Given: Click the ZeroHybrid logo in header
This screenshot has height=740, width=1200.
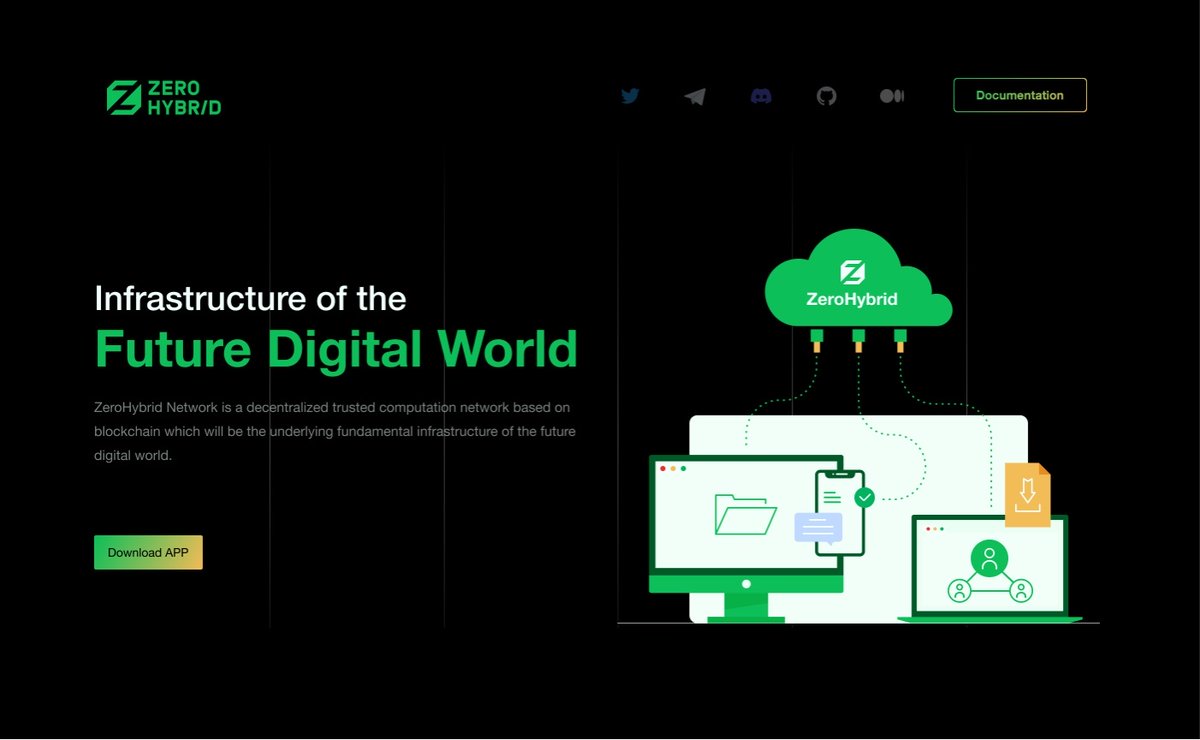Looking at the screenshot, I should pyautogui.click(x=164, y=97).
